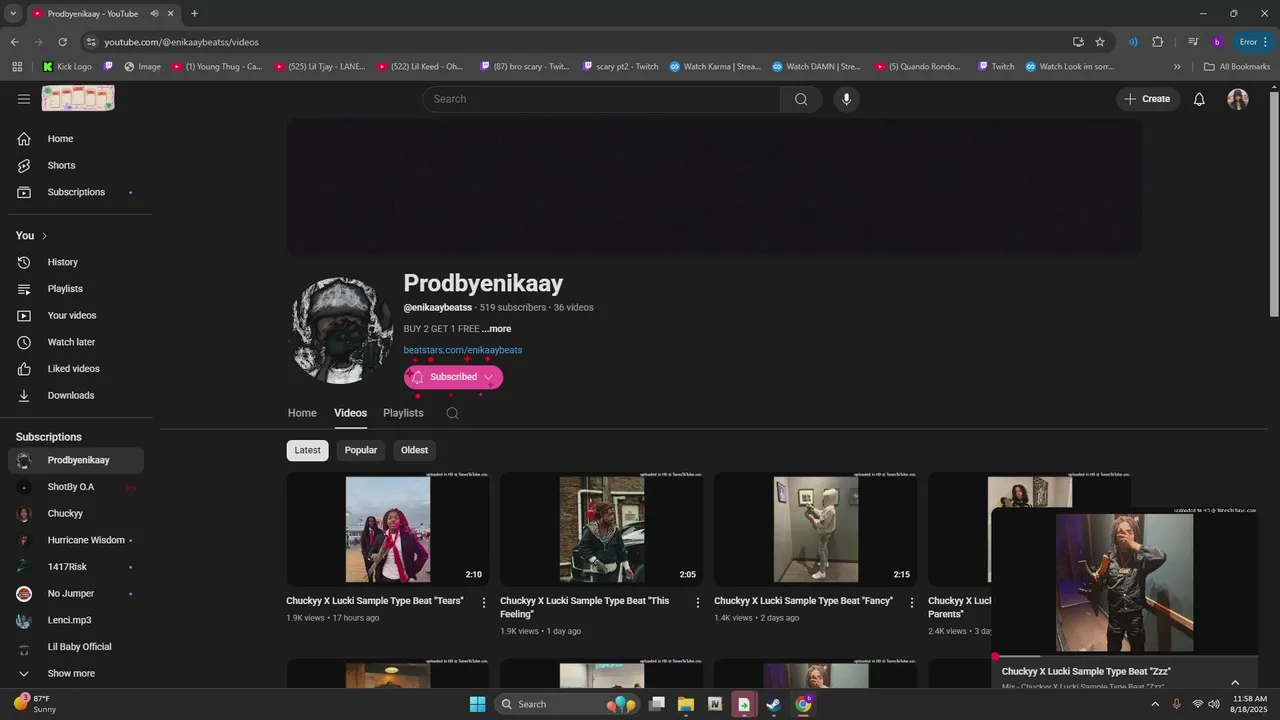Open Steam from the taskbar
The image size is (1280, 720).
[x=773, y=704]
